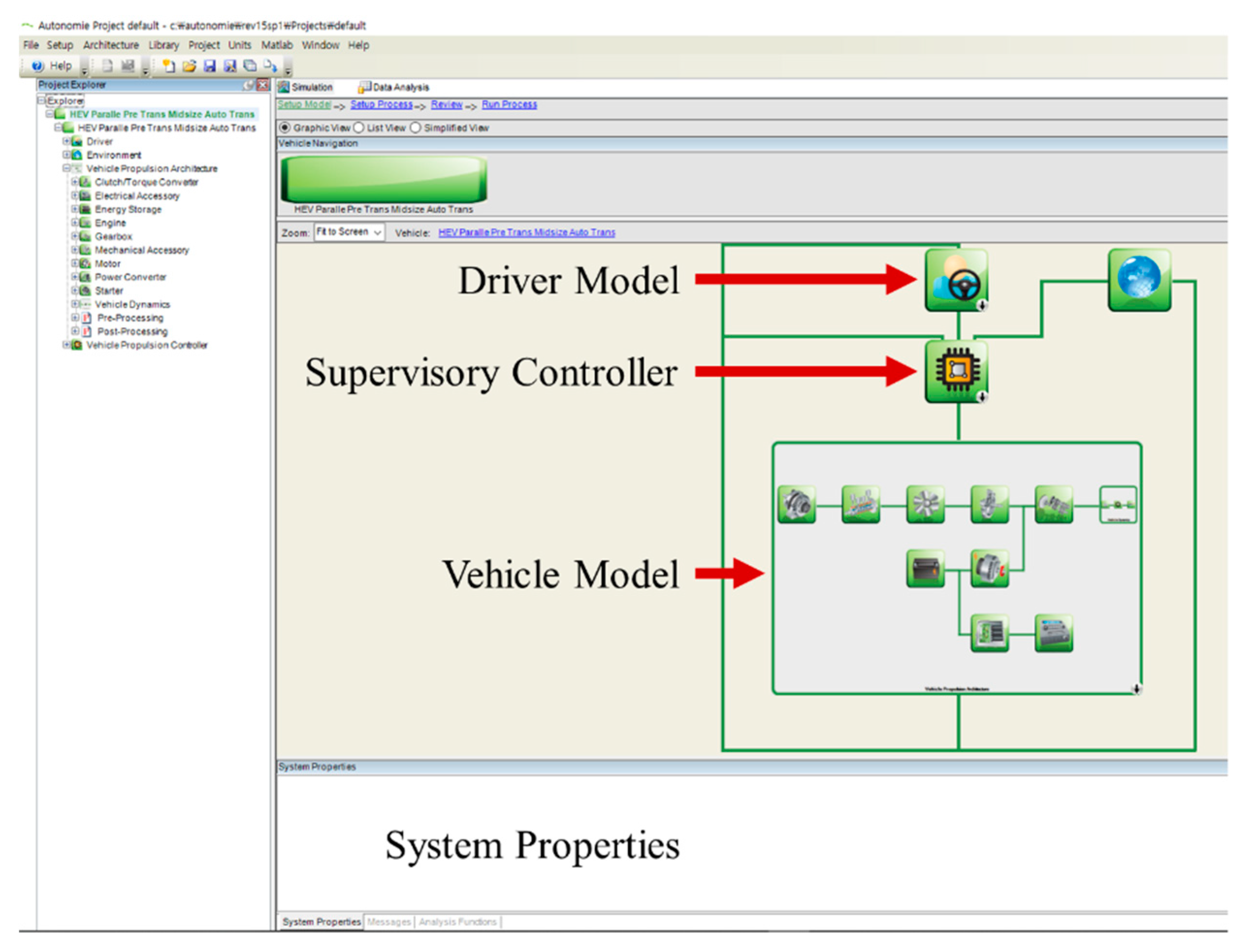1260x952 pixels.
Task: Select the Graphic View radio button
Action: [285, 127]
